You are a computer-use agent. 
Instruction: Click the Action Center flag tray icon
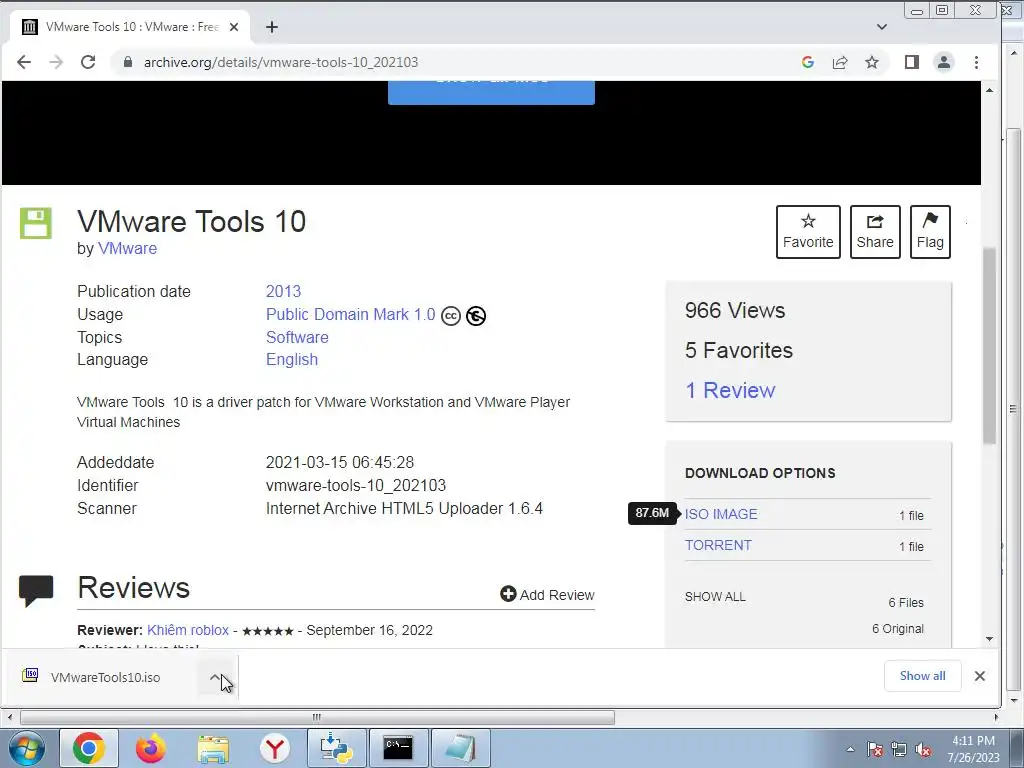tap(874, 749)
